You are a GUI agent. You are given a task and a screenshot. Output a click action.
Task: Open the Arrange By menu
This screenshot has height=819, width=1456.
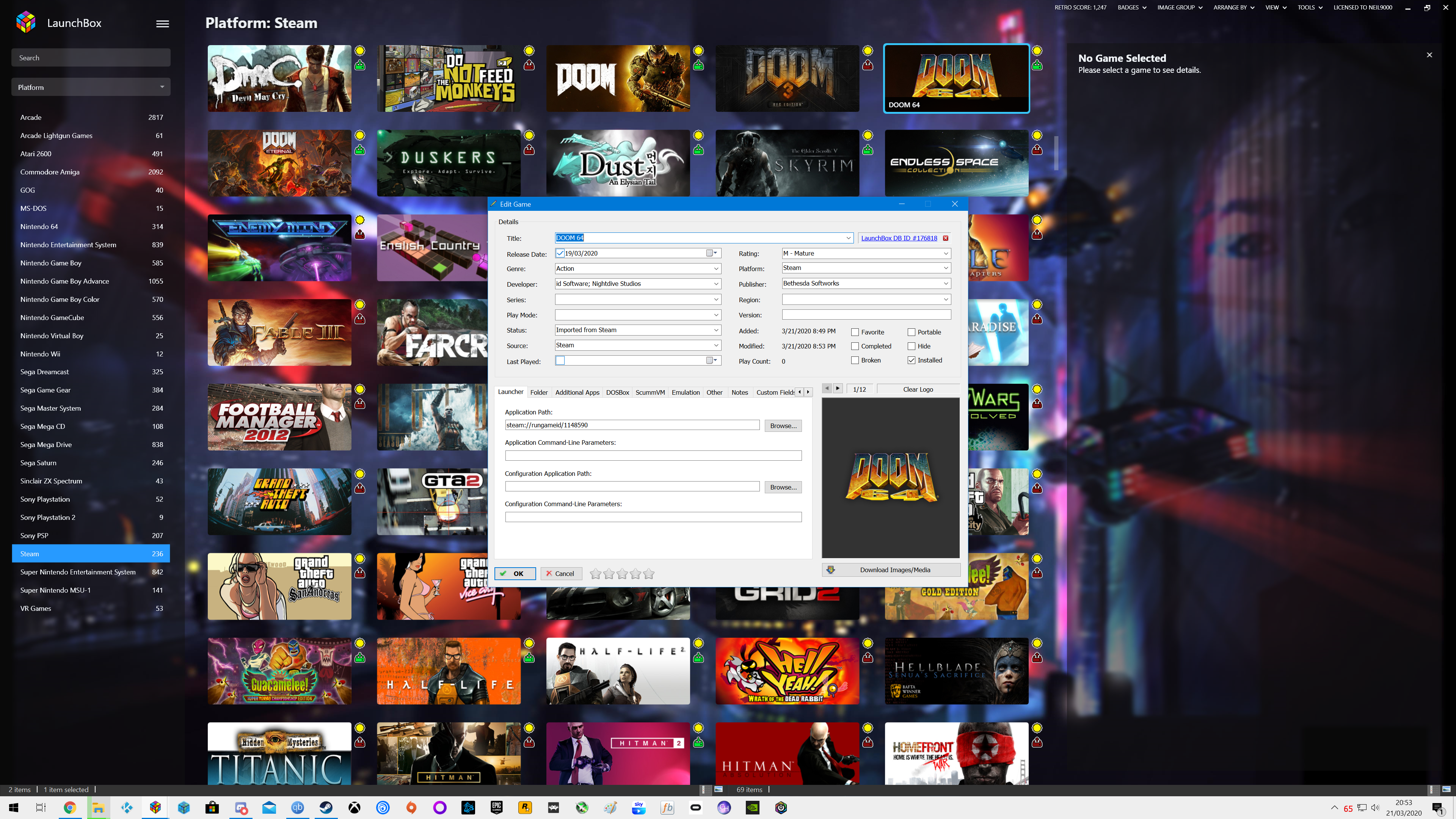pos(1233,7)
